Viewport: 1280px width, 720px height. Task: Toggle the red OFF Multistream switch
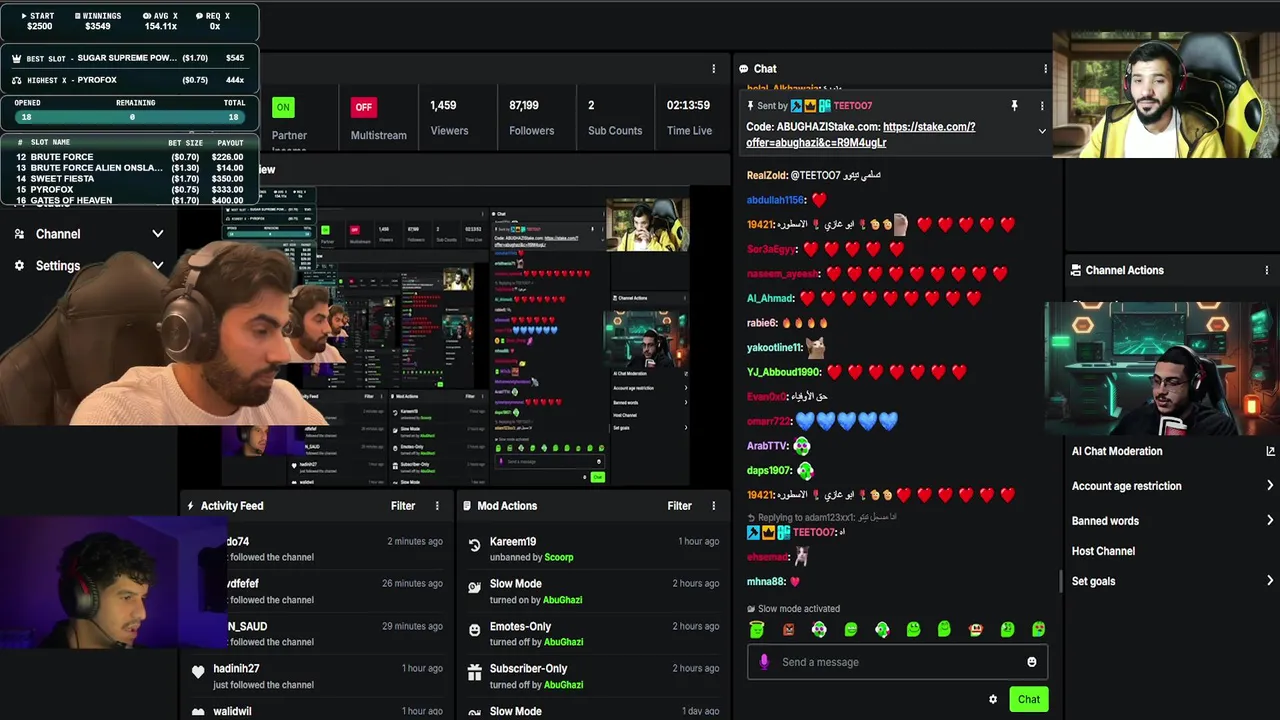364,107
